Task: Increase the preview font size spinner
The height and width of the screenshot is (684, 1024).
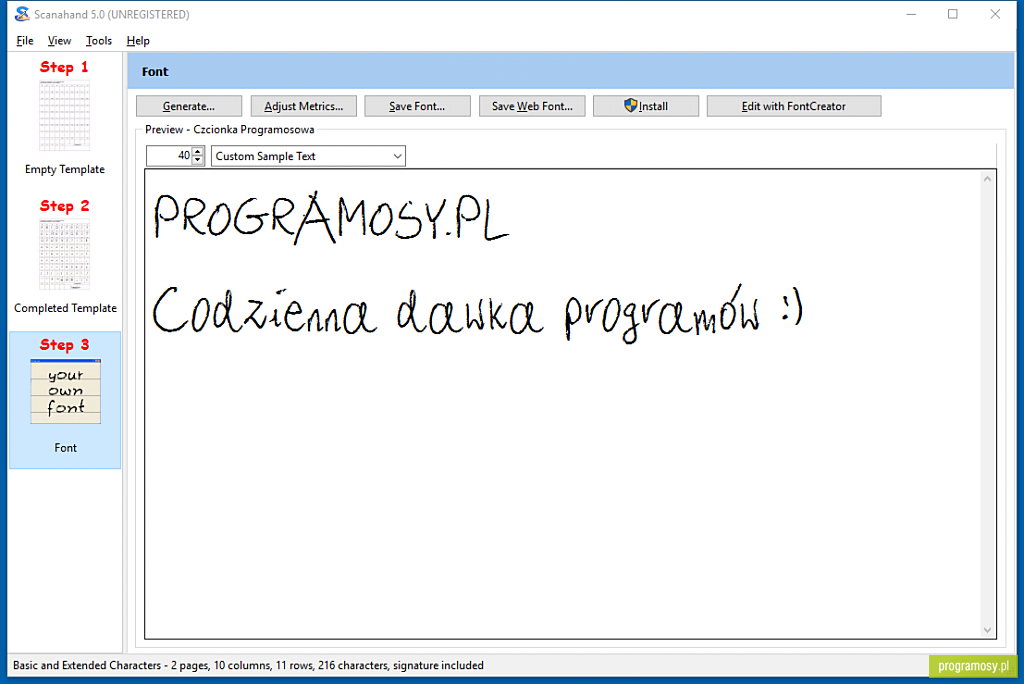Action: tap(198, 152)
